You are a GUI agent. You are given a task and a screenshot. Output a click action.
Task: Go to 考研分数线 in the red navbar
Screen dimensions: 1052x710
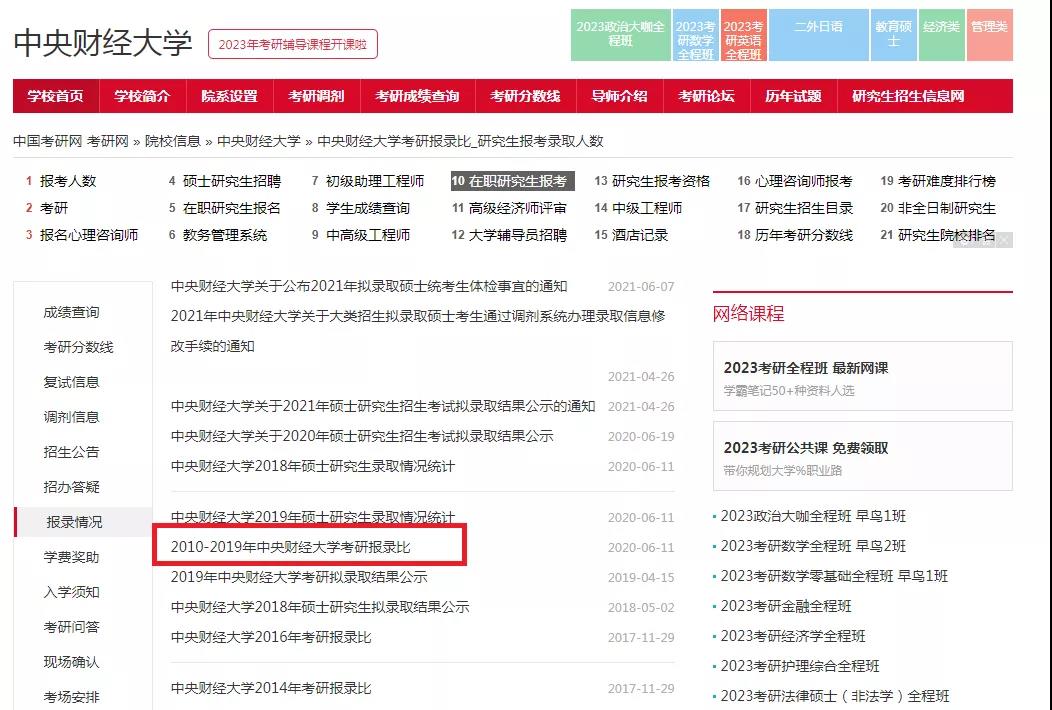coord(524,96)
